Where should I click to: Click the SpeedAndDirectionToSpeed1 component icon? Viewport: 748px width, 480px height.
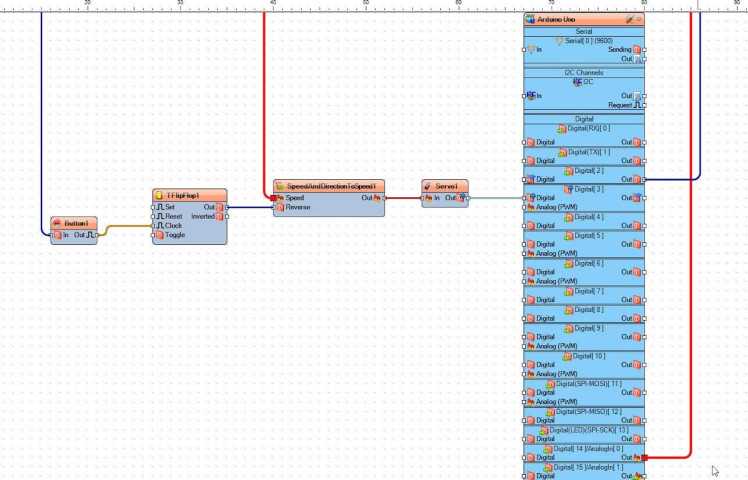click(280, 186)
